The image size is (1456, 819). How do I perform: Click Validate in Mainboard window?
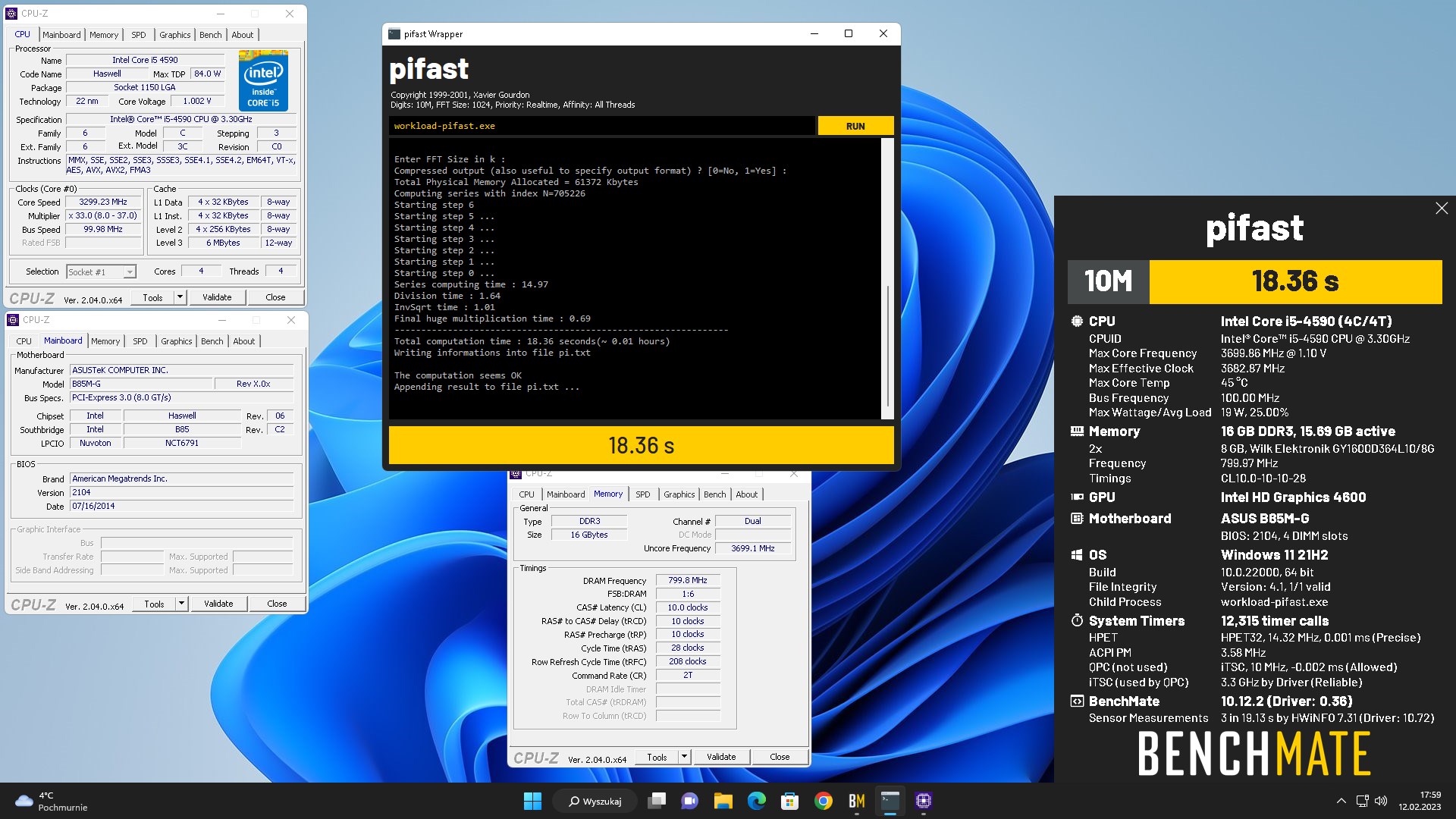click(218, 604)
